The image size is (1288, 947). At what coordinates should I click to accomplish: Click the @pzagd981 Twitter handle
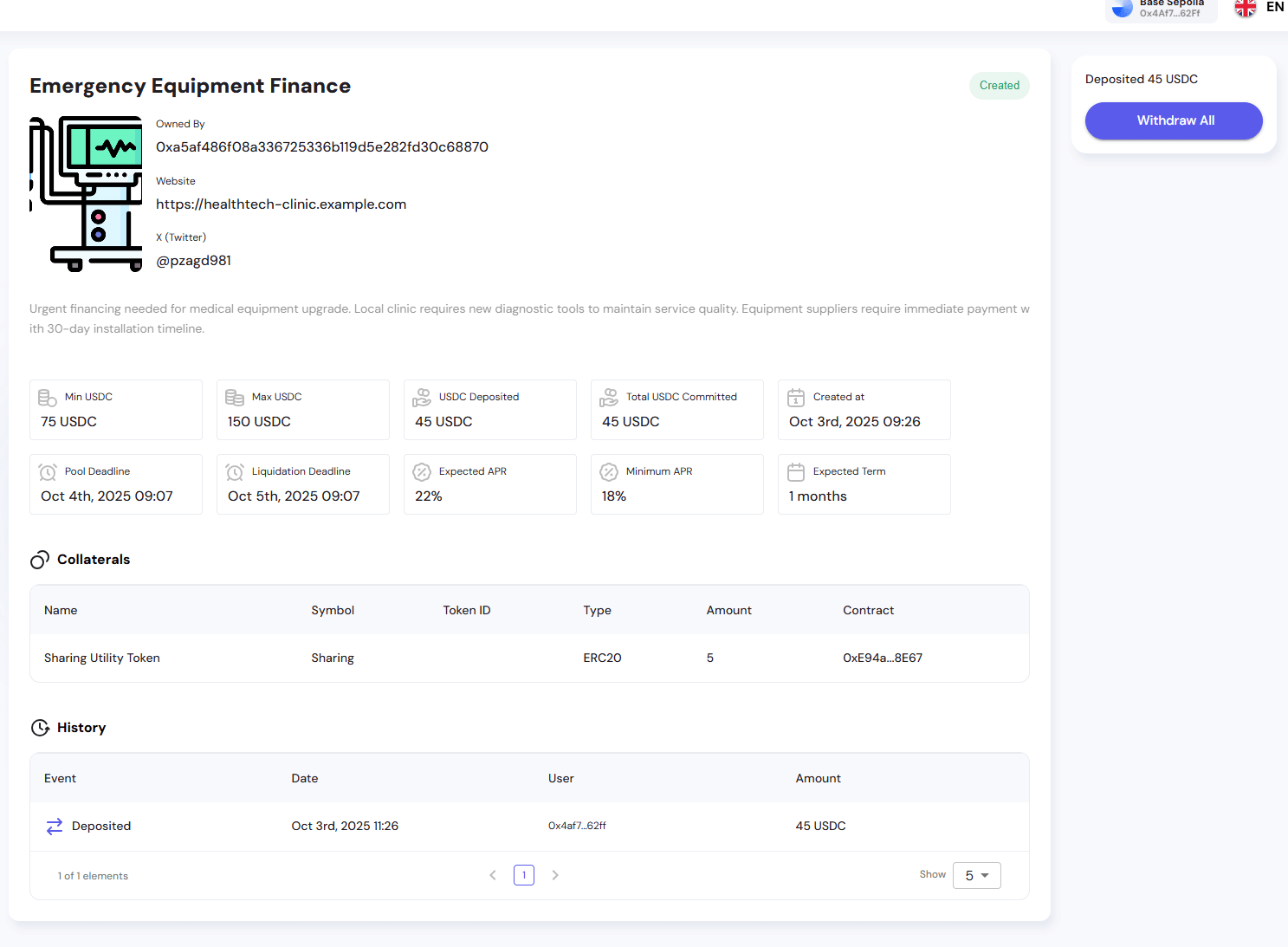(x=193, y=261)
